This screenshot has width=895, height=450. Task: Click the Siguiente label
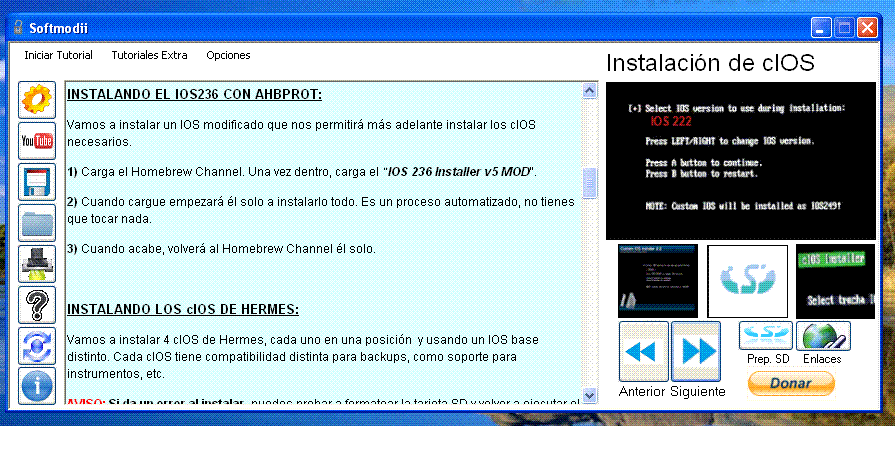tap(698, 392)
